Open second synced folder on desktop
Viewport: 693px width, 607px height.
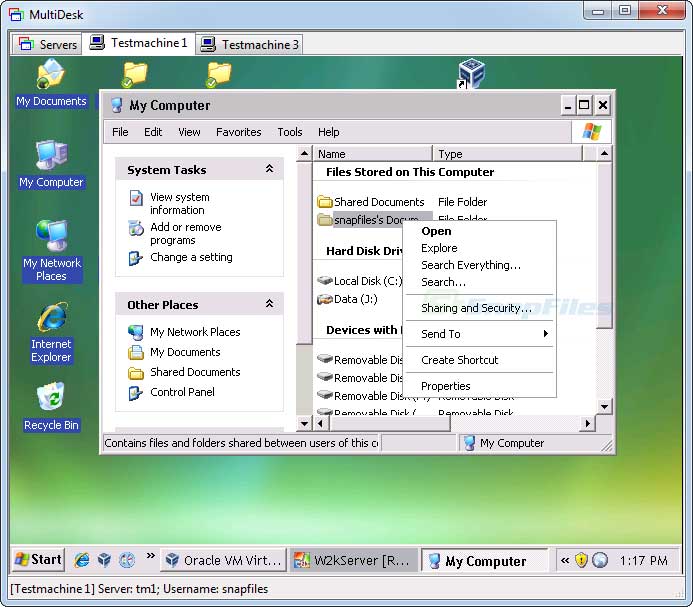pyautogui.click(x=218, y=74)
